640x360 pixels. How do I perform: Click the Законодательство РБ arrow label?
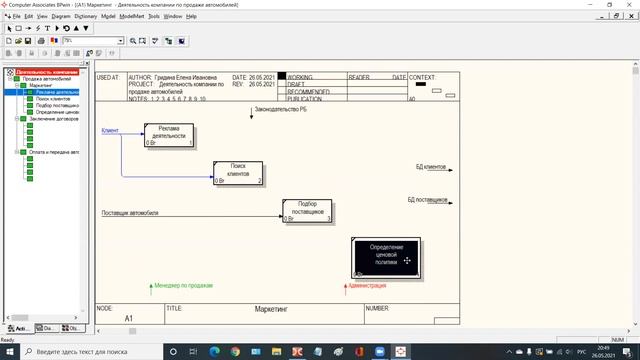(x=280, y=109)
